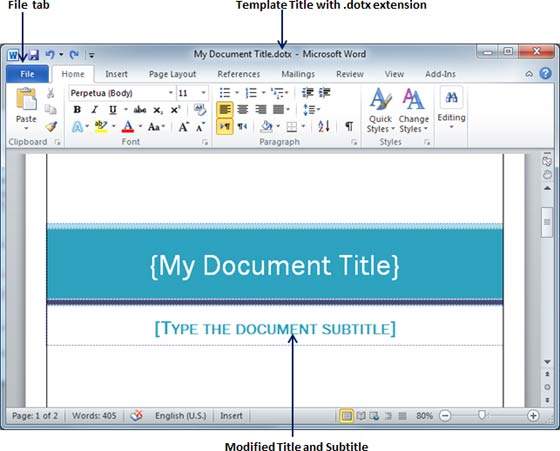Image resolution: width=560 pixels, height=451 pixels.
Task: Toggle Insert mode indicator in status bar
Action: [231, 416]
